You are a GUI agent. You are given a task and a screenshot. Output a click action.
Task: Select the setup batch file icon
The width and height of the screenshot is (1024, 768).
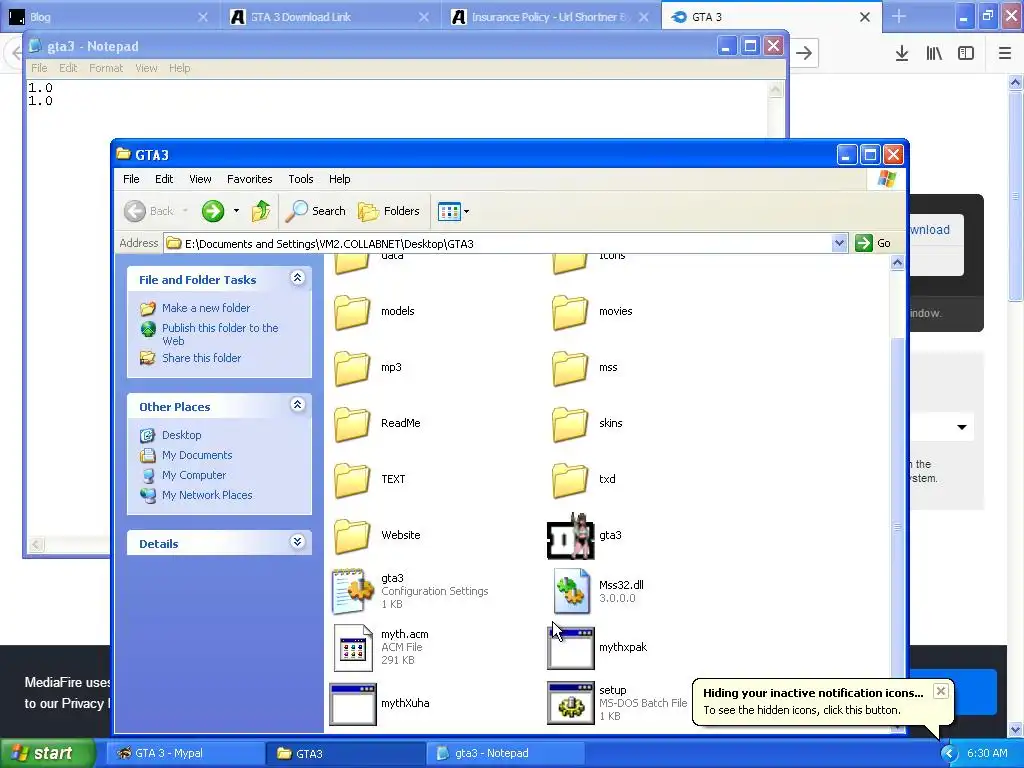pos(571,703)
